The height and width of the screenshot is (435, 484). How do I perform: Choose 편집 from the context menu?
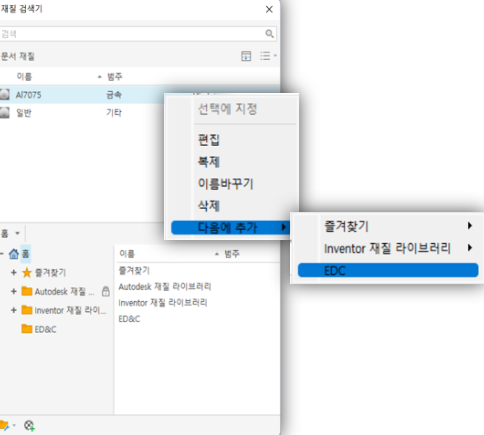pos(209,140)
